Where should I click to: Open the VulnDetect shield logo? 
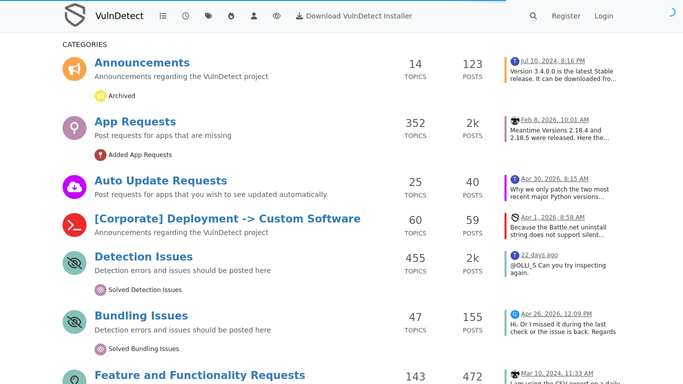[75, 15]
